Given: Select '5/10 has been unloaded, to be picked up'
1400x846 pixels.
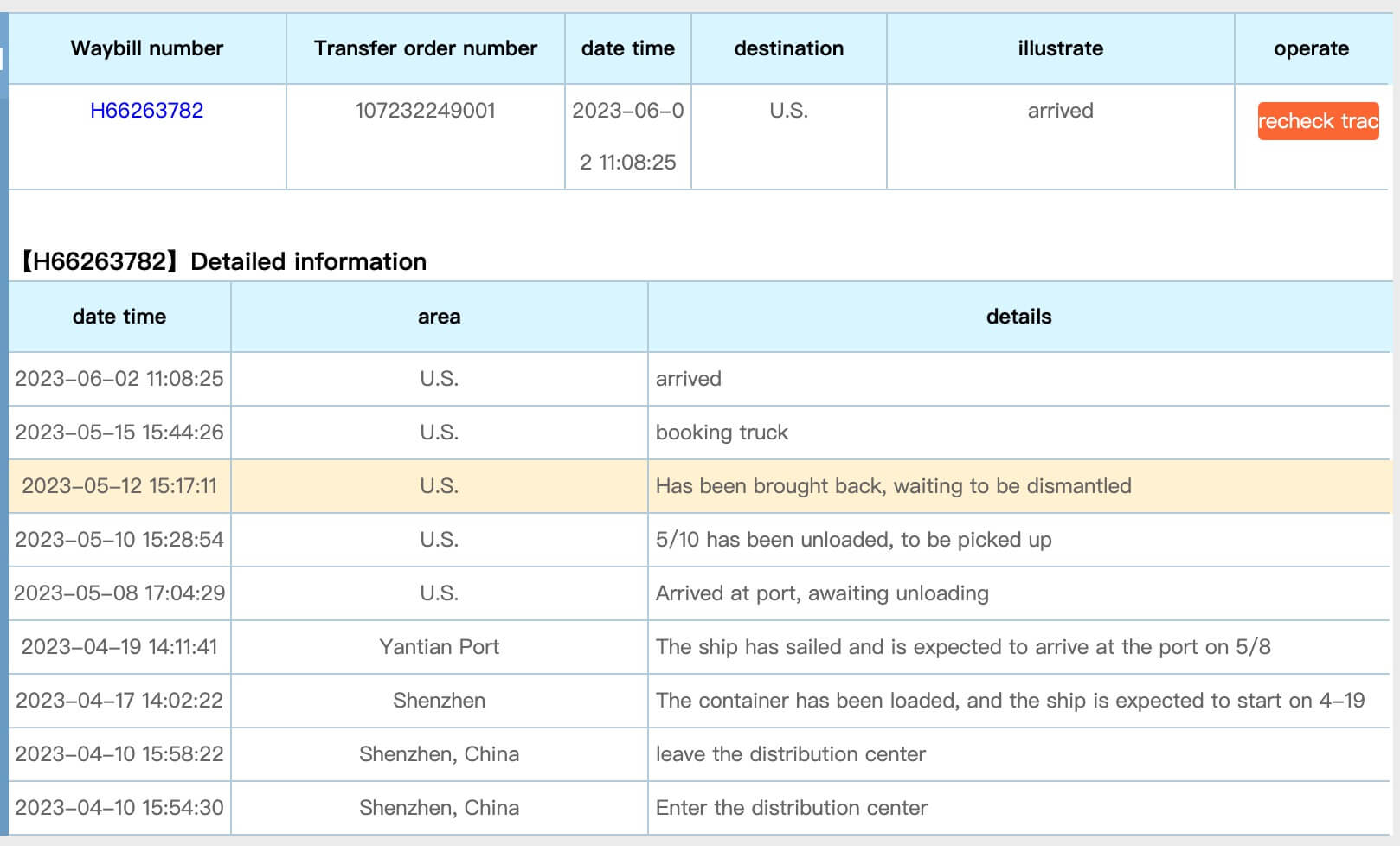Looking at the screenshot, I should (x=853, y=540).
